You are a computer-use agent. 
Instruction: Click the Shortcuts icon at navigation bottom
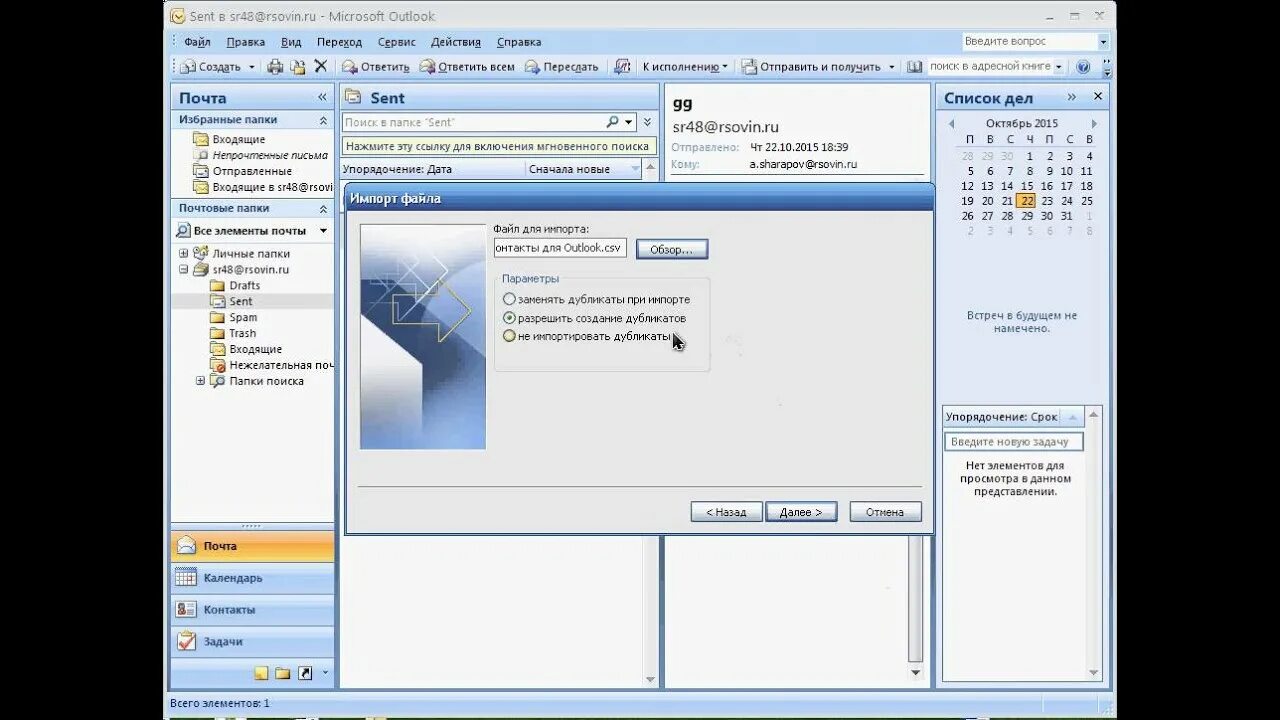click(305, 673)
